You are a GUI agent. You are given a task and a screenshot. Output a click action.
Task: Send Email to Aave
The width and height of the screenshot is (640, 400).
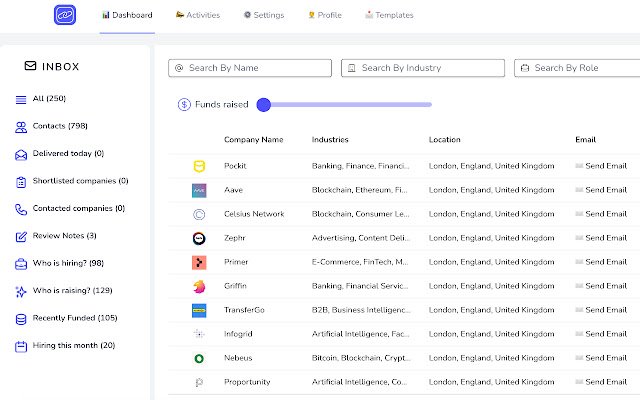[601, 190]
